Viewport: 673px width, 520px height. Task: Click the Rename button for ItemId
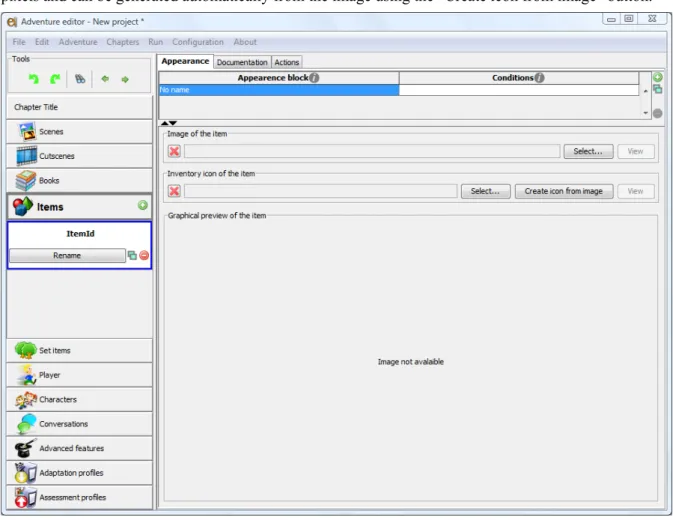click(67, 255)
